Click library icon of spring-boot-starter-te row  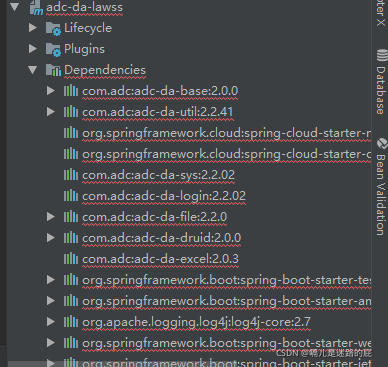pyautogui.click(x=71, y=280)
